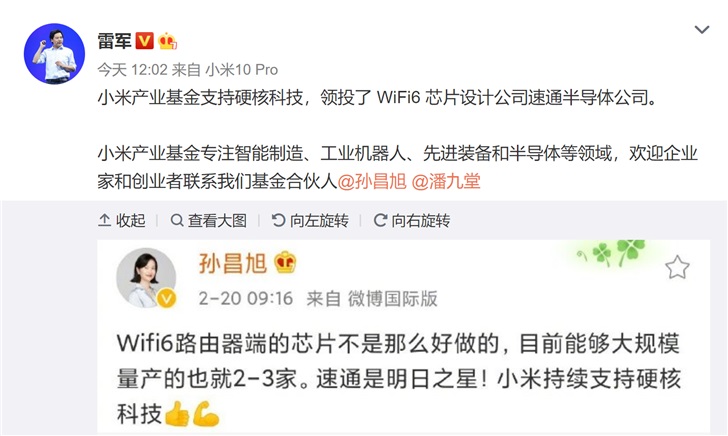Open the 今天 12:02 timestamp link
This screenshot has width=728, height=436.
coord(132,70)
